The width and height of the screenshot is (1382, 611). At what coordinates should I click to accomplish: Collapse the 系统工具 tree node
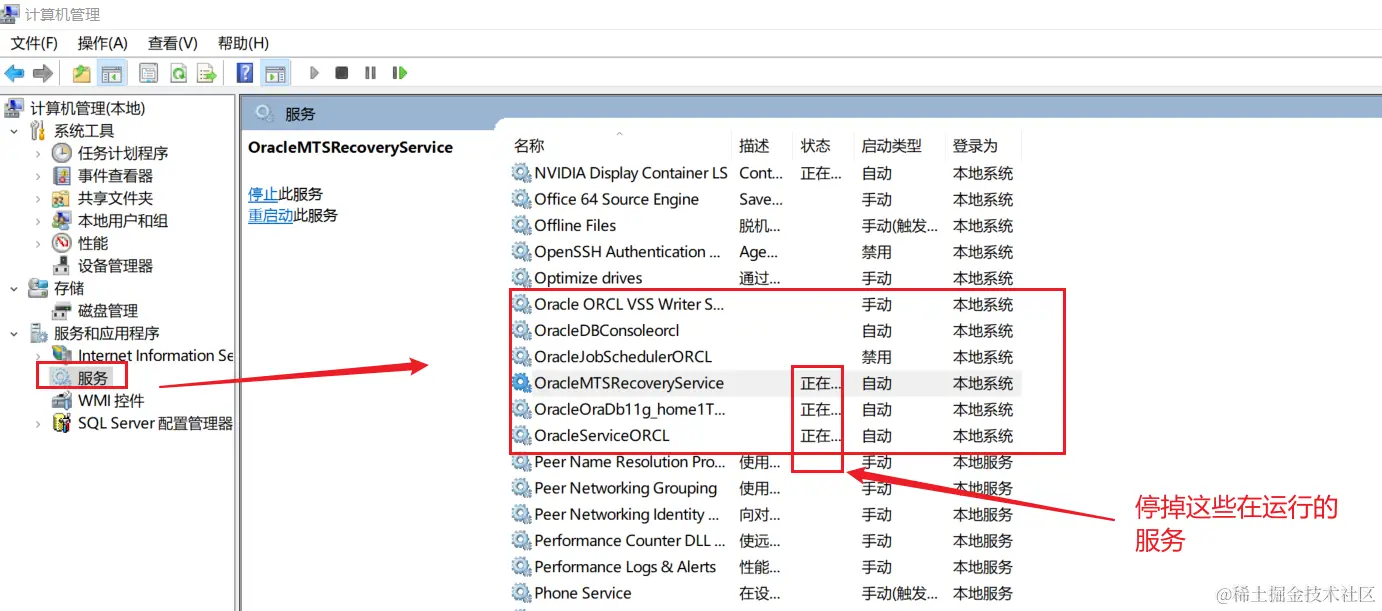[14, 131]
